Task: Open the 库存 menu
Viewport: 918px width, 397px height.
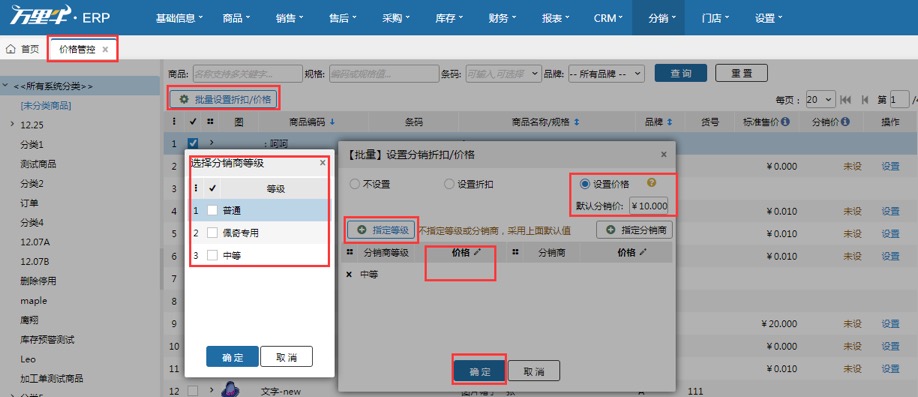Action: (449, 18)
